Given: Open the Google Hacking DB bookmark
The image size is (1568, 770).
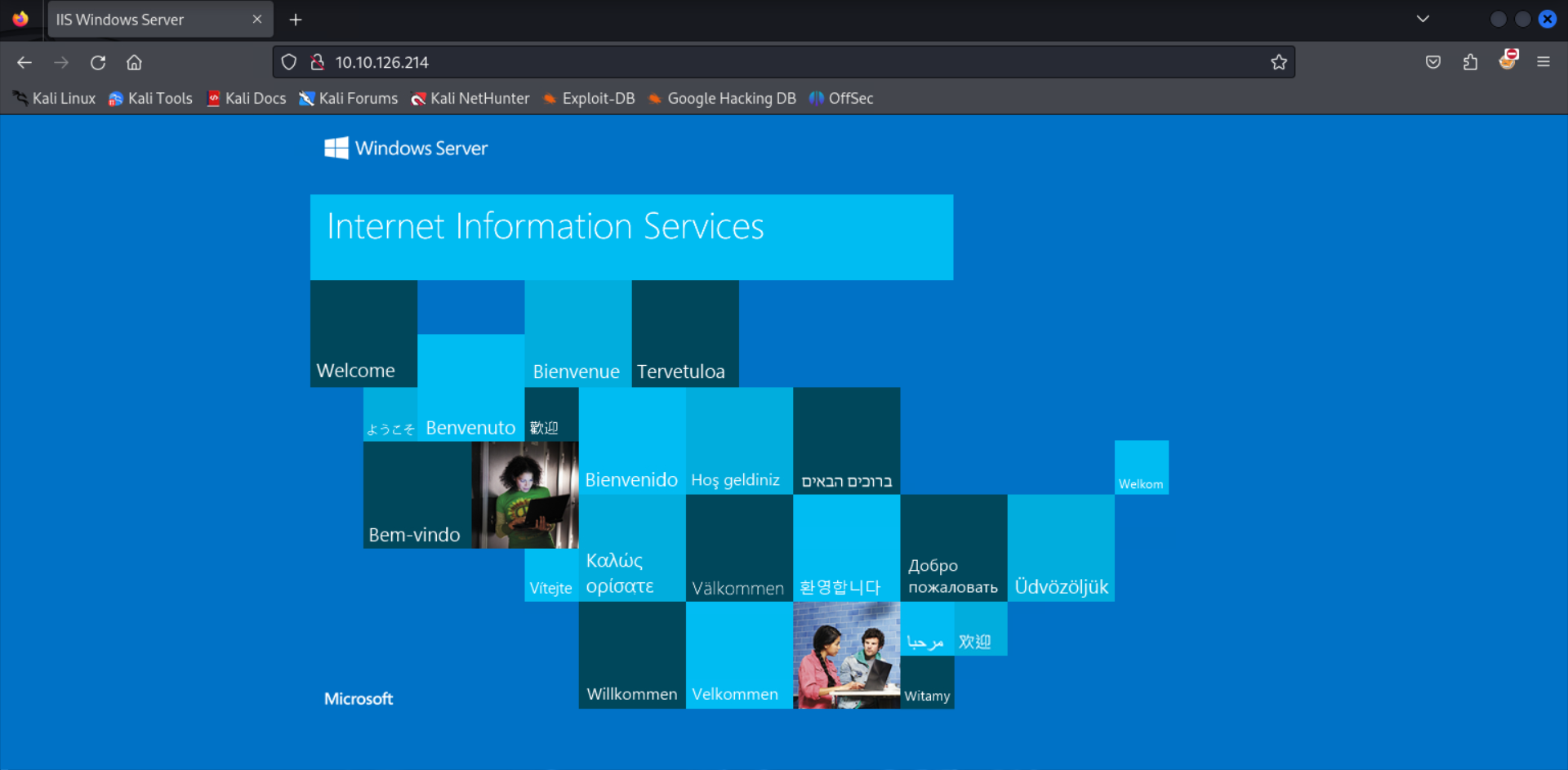Looking at the screenshot, I should click(722, 98).
